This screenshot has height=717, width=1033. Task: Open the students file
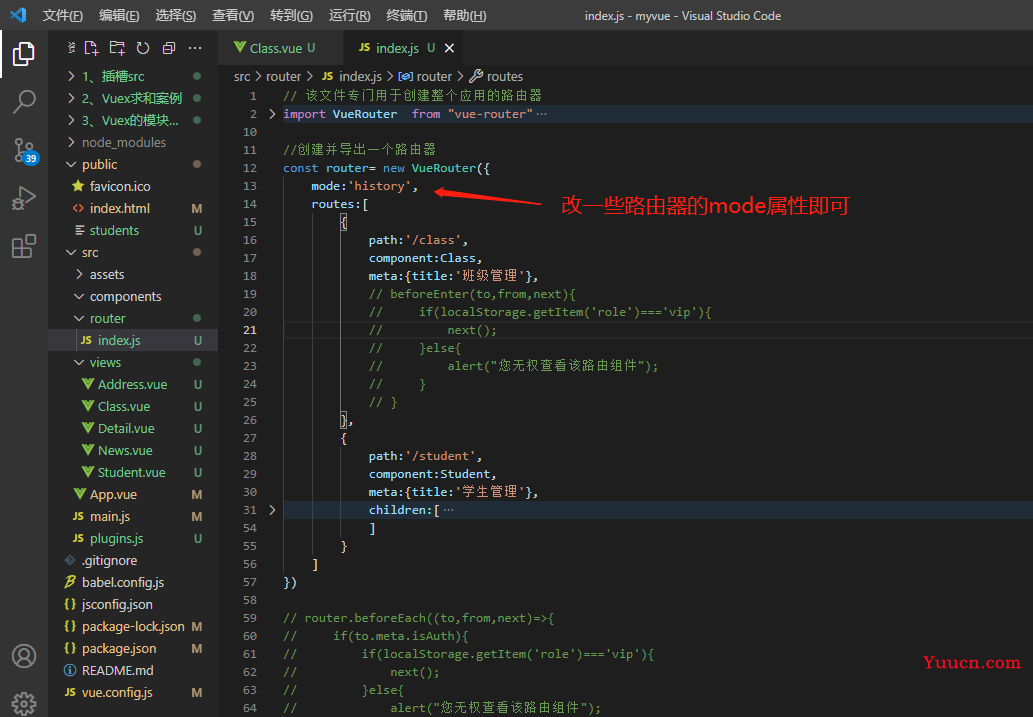(133, 231)
